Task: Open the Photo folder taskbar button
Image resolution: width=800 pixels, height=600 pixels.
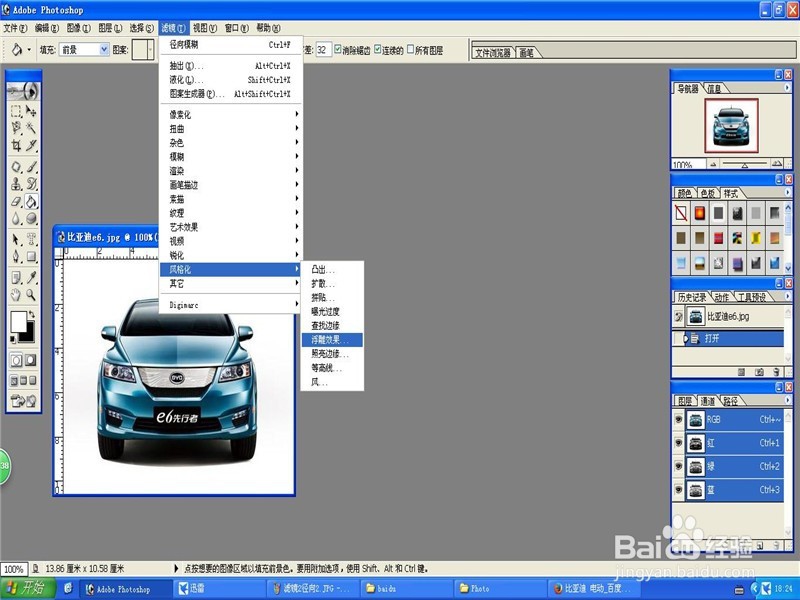Action: [x=499, y=589]
